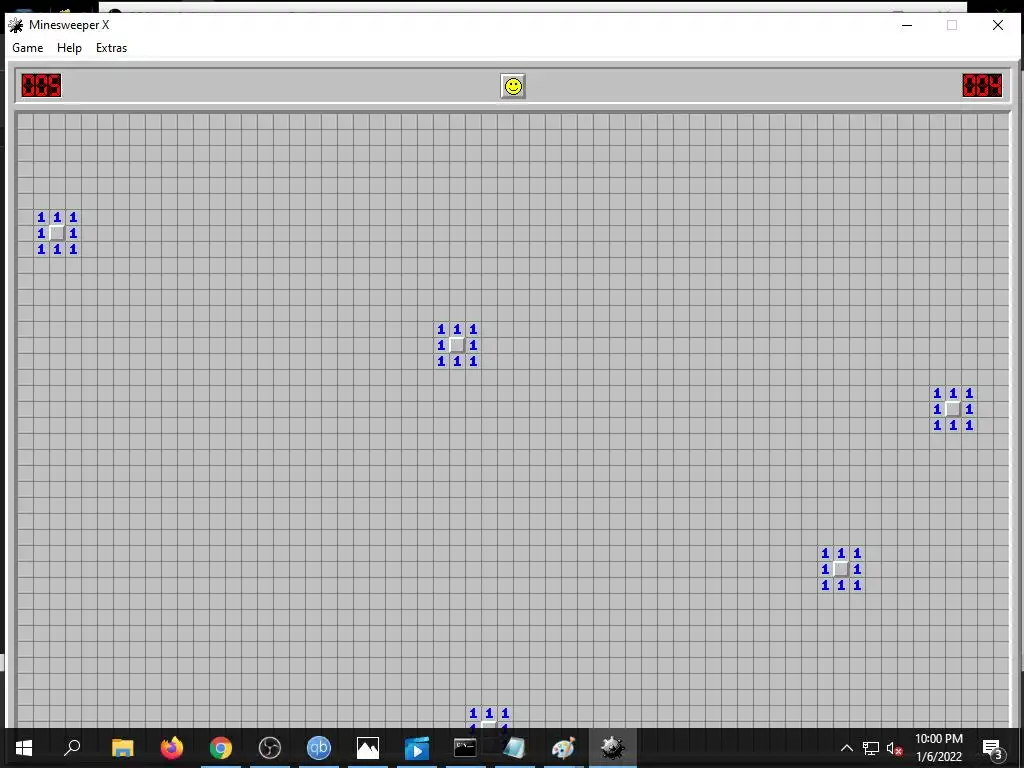Viewport: 1024px width, 768px height.
Task: Open File Explorer from the taskbar
Action: click(122, 748)
